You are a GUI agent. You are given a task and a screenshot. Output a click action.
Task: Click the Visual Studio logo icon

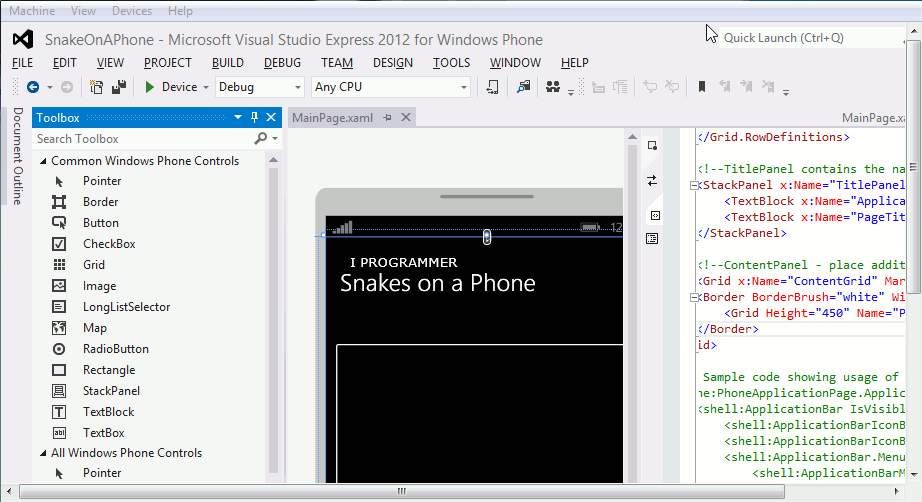[23, 39]
